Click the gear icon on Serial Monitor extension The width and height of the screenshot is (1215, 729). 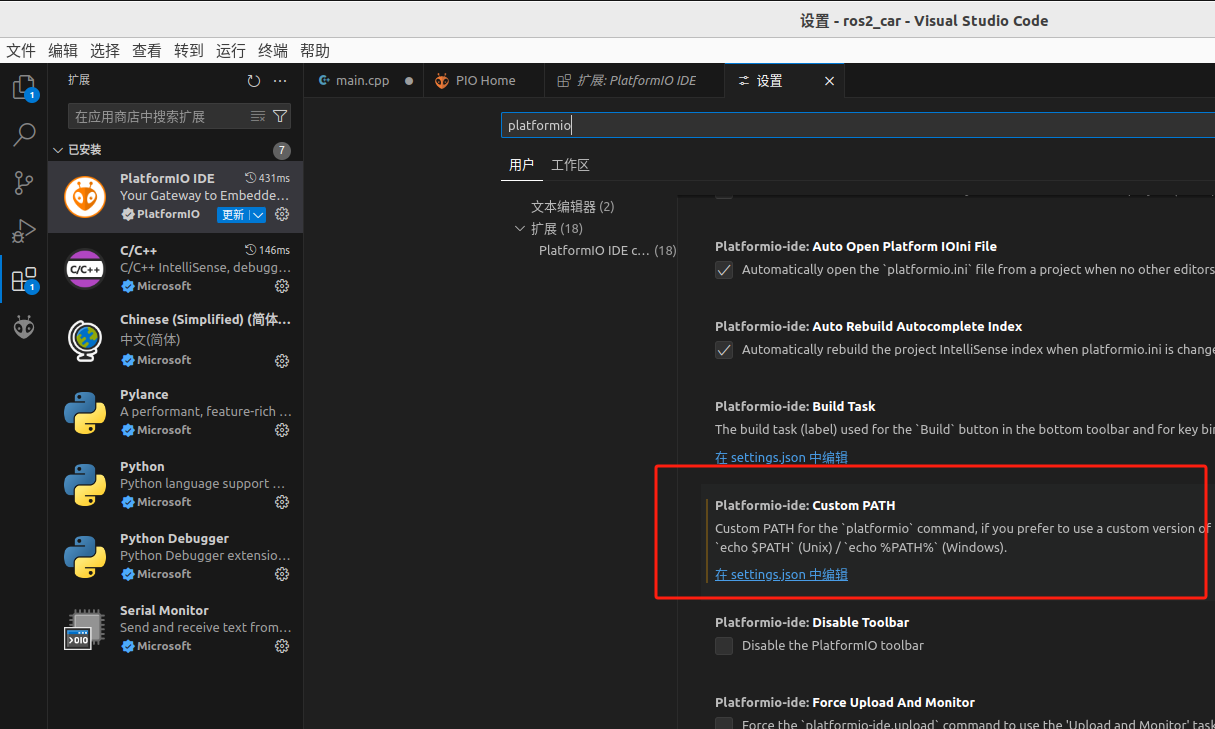(281, 645)
